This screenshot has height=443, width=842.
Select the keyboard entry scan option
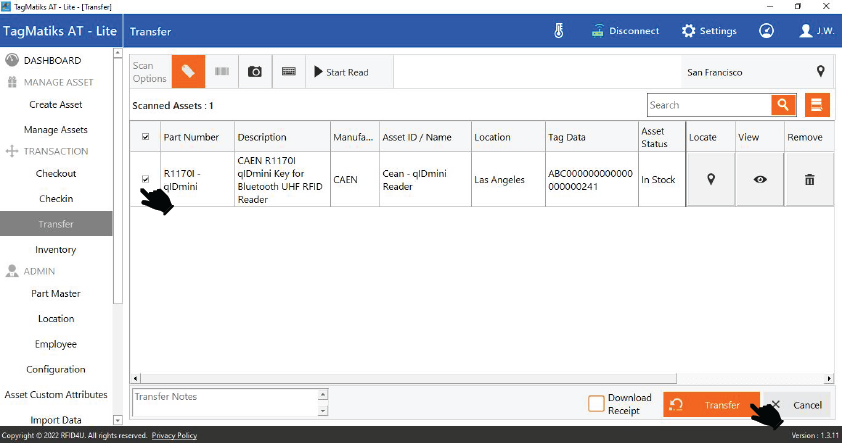click(288, 72)
